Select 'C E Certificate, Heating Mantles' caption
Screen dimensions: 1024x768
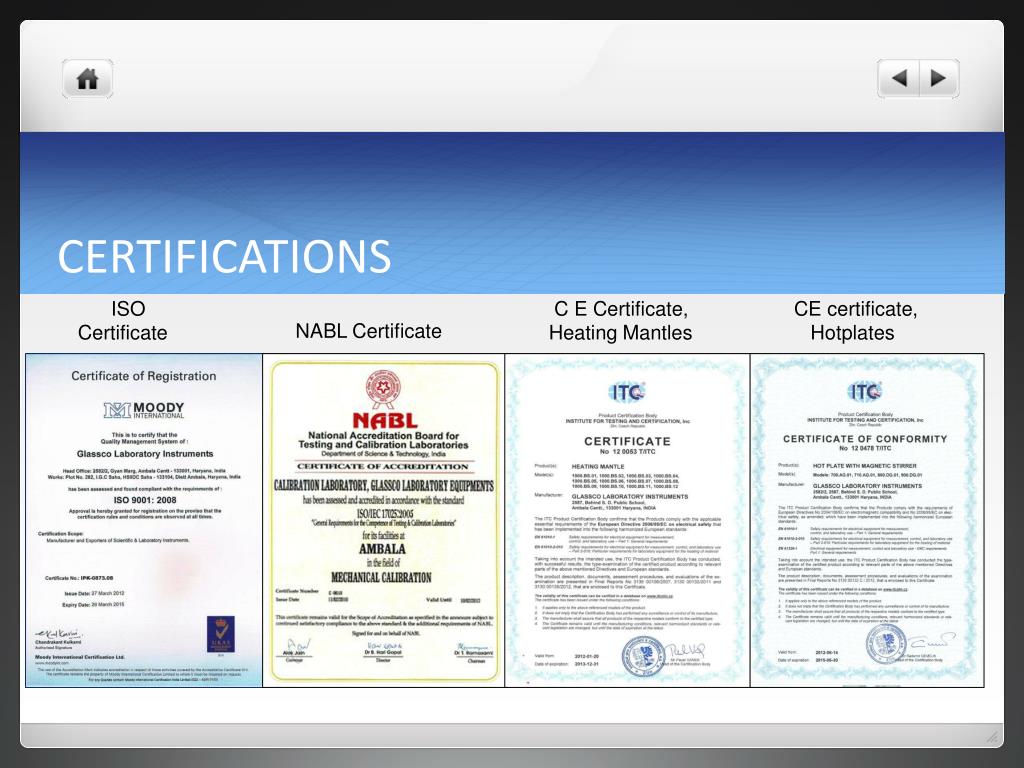620,321
